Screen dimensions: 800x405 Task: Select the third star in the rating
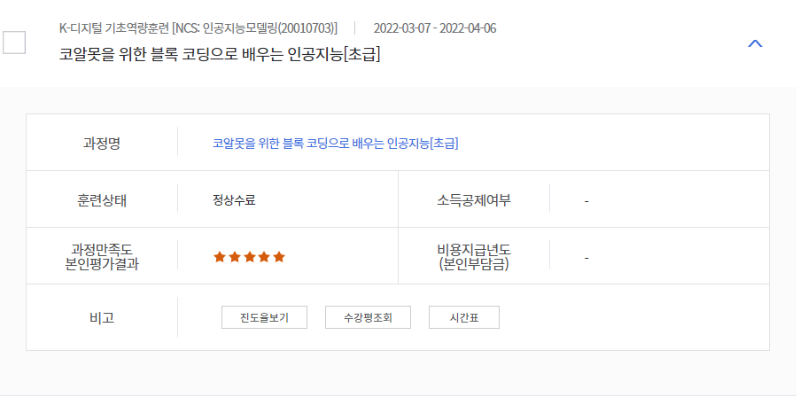[x=249, y=257]
